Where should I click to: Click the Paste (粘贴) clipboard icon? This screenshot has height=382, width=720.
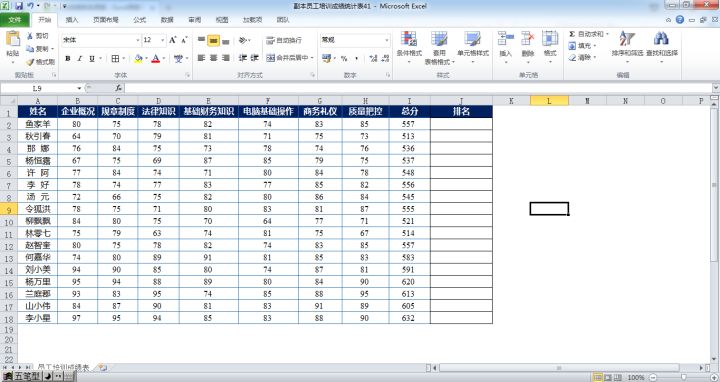(13, 39)
